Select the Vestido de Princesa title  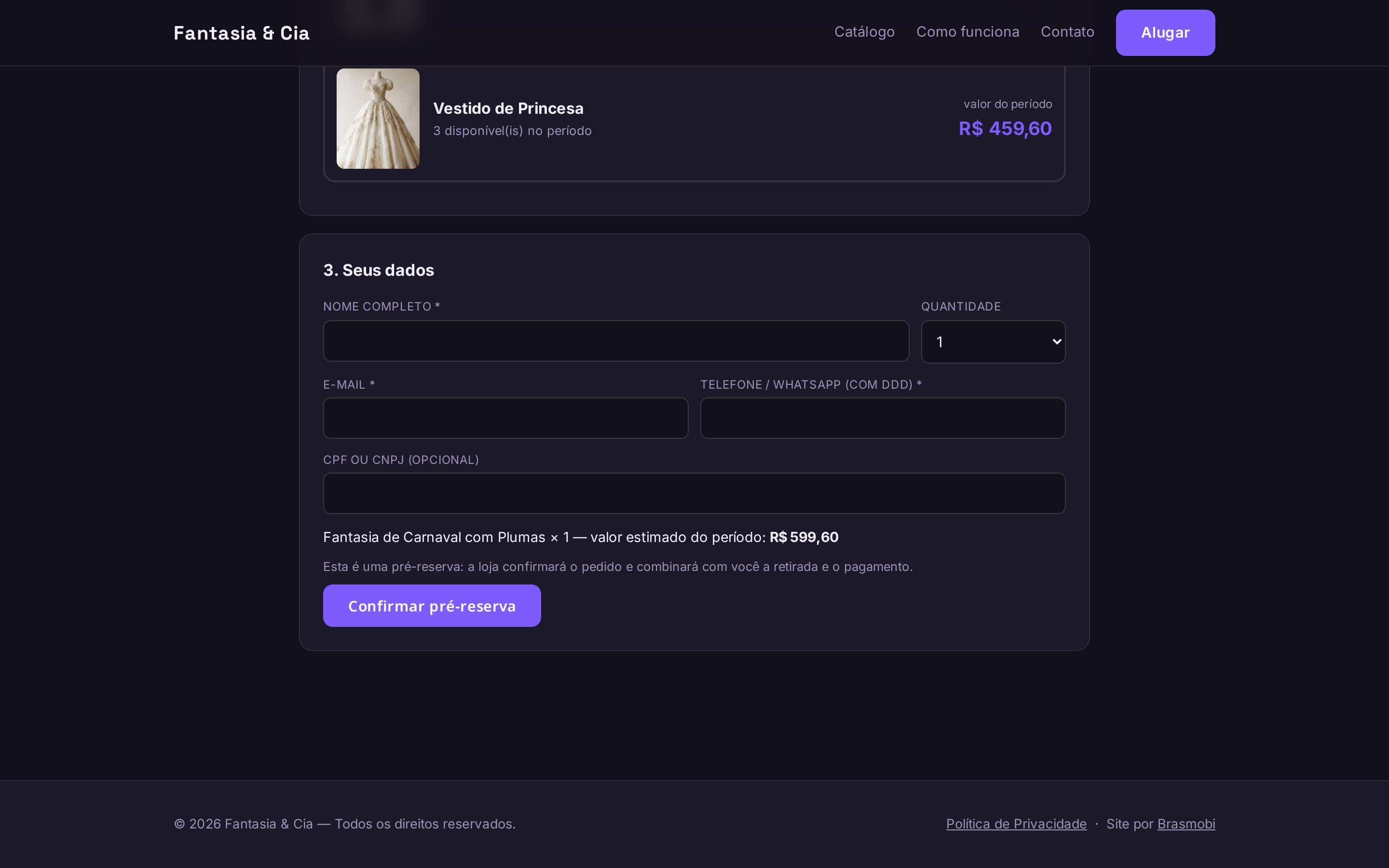tap(508, 108)
